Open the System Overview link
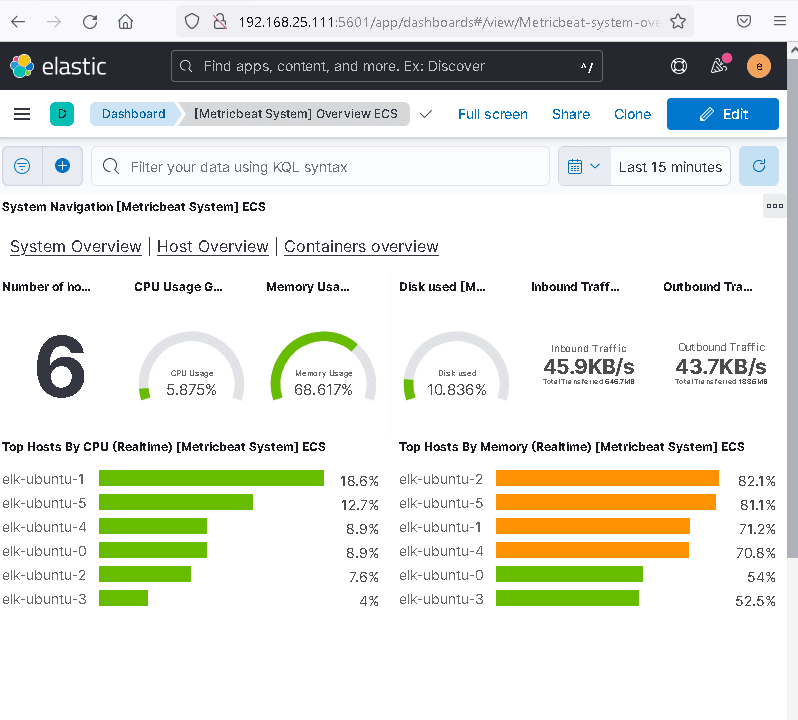This screenshot has width=798, height=720. (76, 247)
